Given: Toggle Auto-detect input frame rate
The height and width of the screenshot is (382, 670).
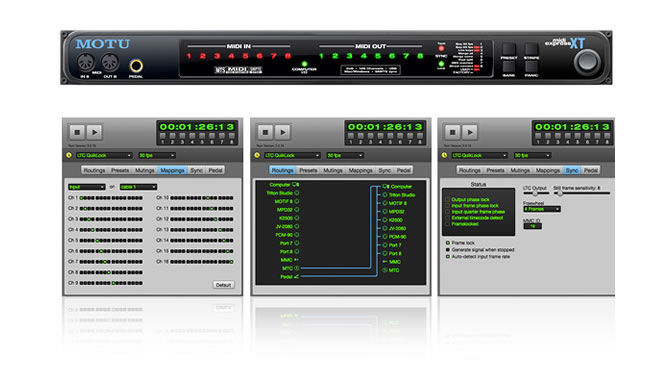Looking at the screenshot, I should pyautogui.click(x=448, y=257).
